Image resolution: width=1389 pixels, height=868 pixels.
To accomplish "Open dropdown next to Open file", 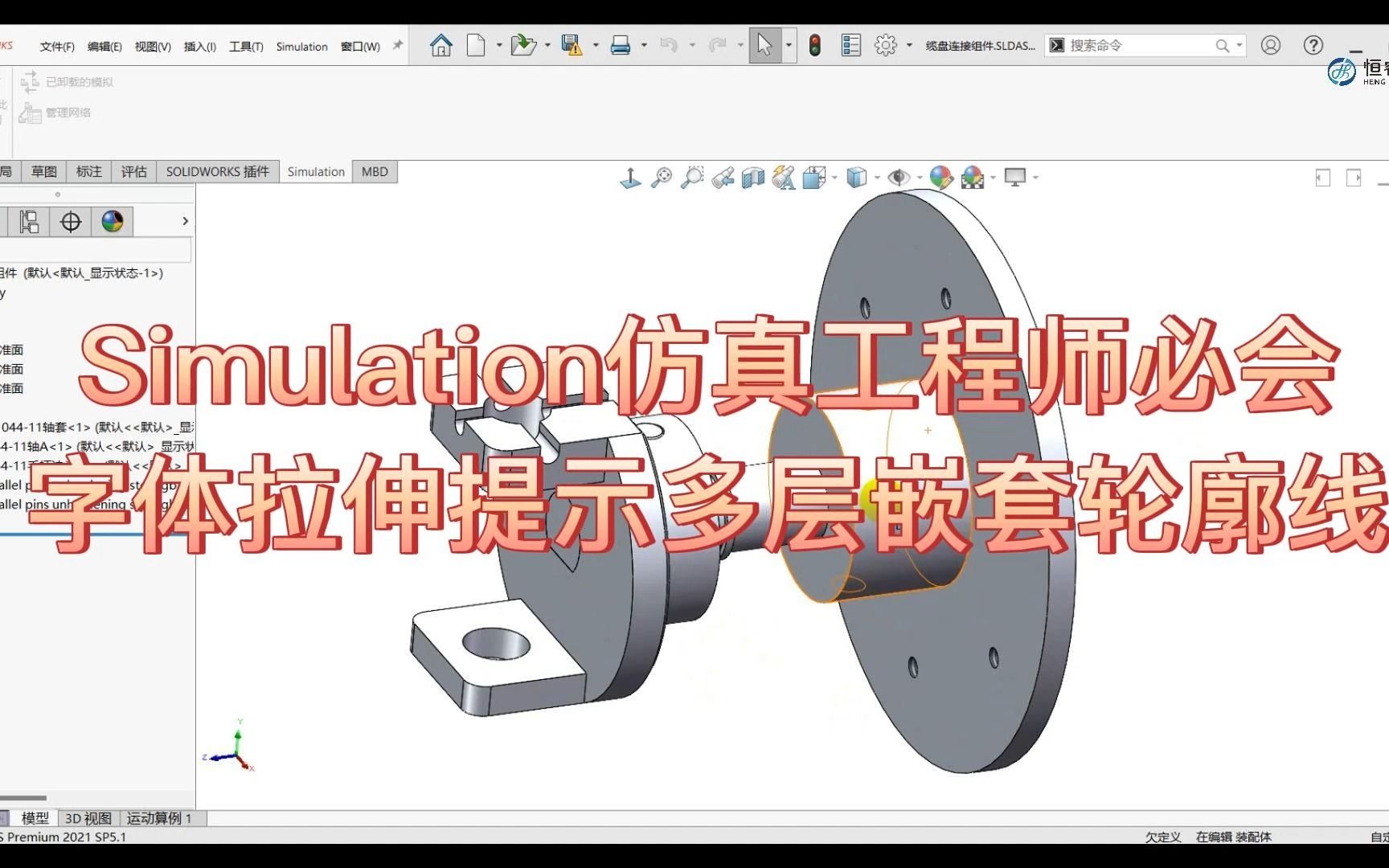I will click(547, 45).
